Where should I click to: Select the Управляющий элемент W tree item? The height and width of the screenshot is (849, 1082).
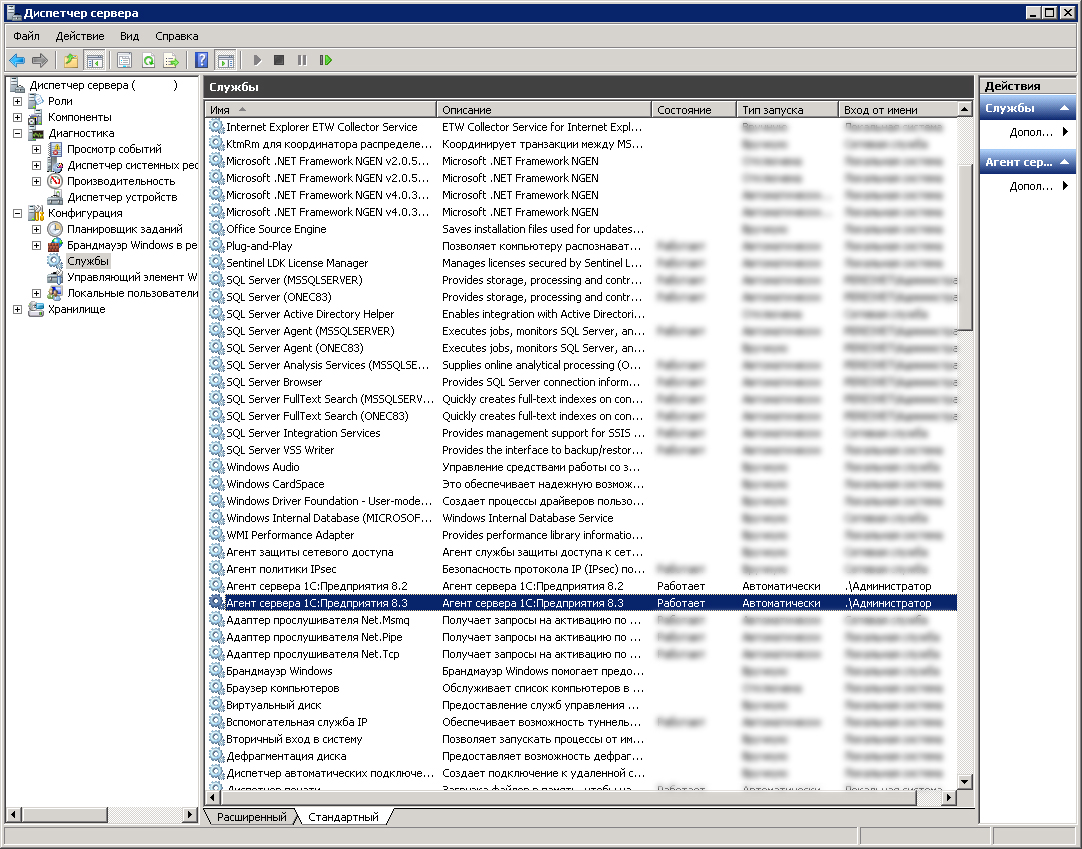(131, 277)
